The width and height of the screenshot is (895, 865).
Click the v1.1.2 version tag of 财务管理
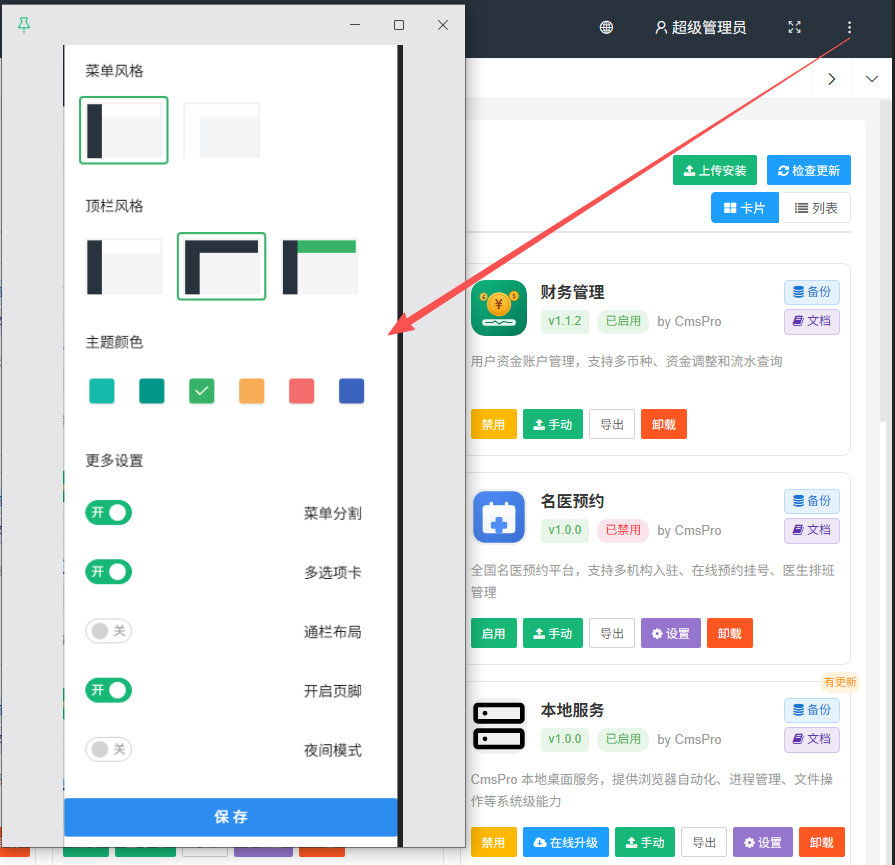565,321
